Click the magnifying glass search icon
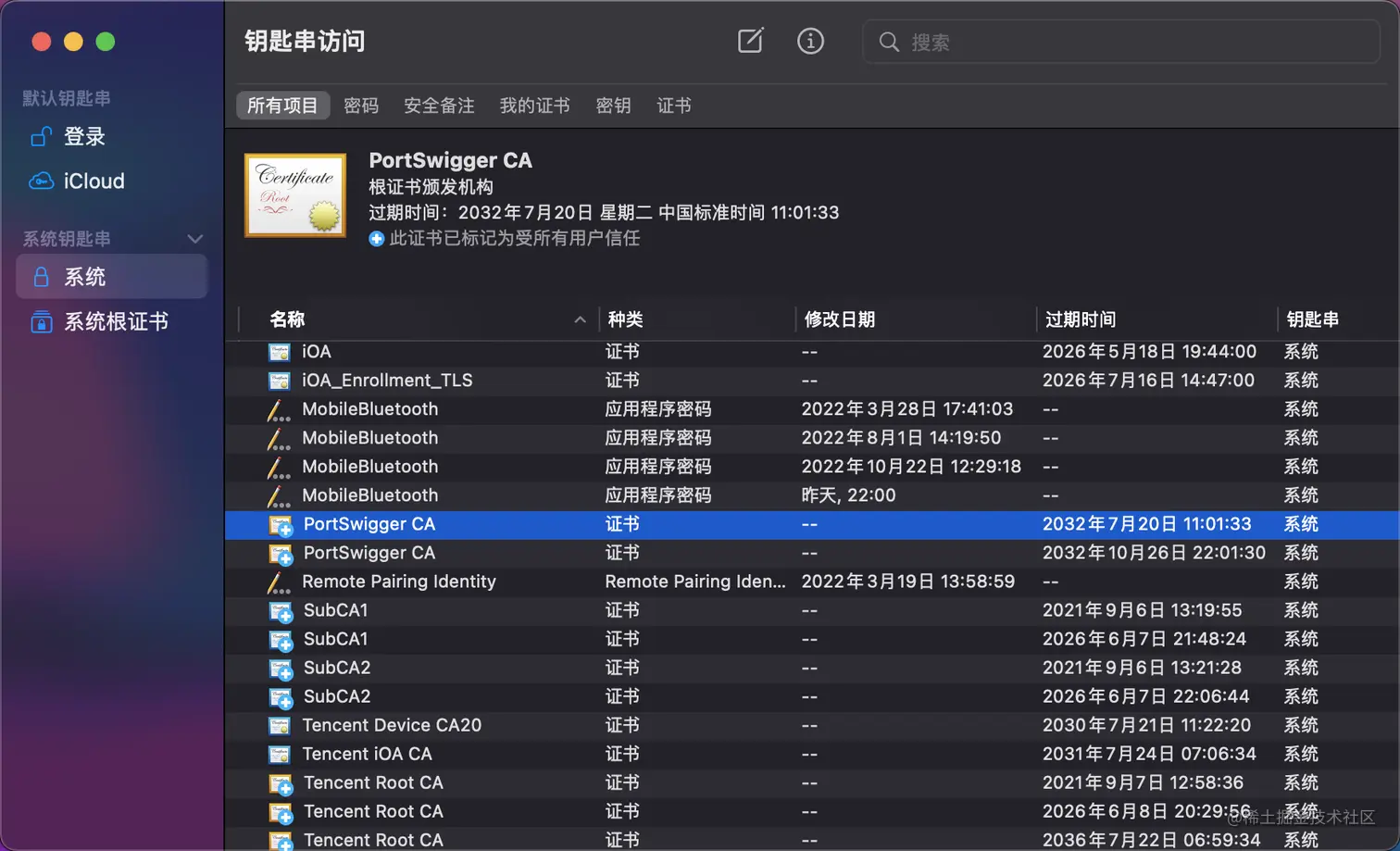The width and height of the screenshot is (1400, 851). pyautogui.click(x=889, y=42)
